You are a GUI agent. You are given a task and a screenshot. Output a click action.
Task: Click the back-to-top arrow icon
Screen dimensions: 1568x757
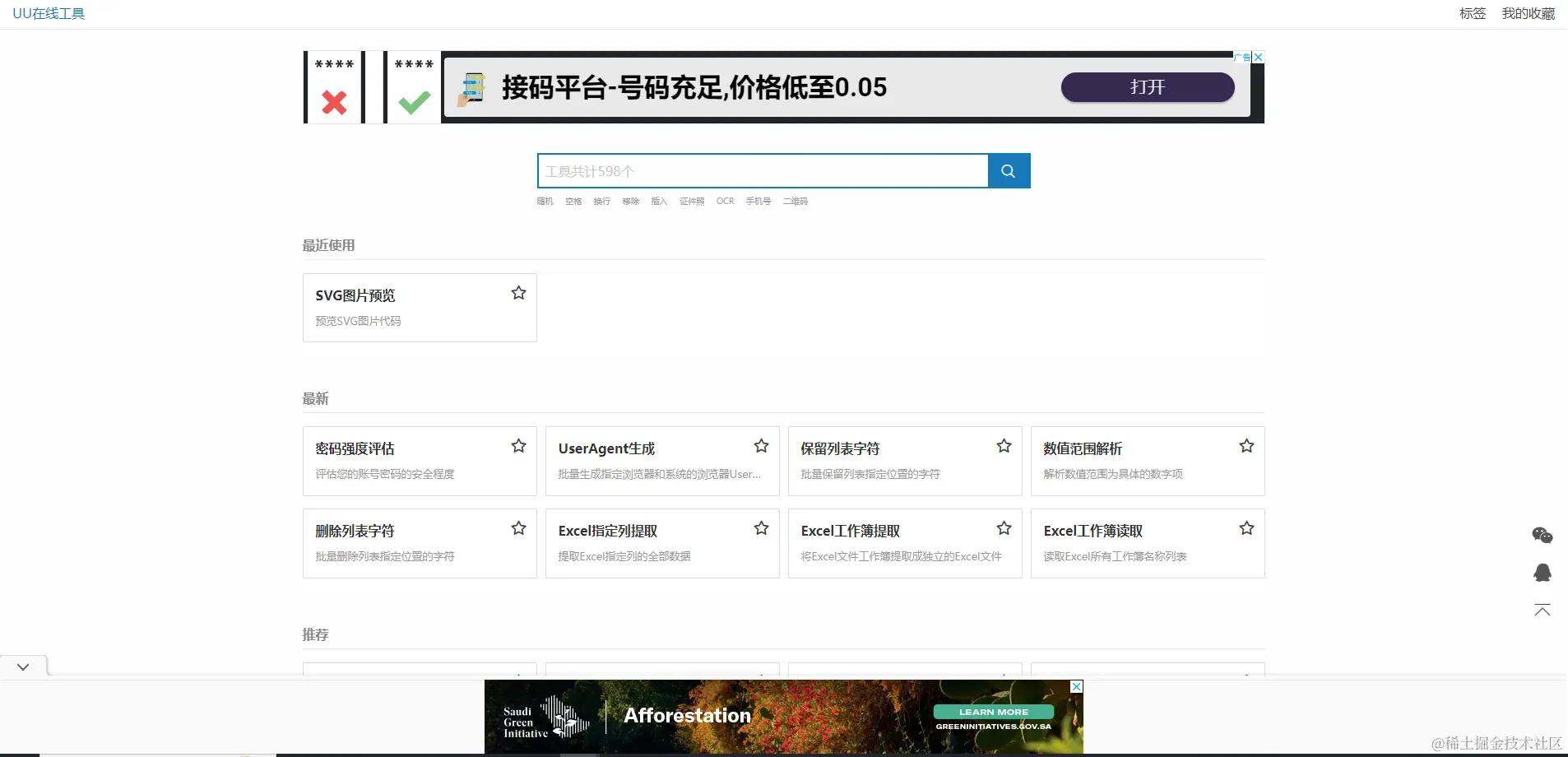coord(1542,610)
